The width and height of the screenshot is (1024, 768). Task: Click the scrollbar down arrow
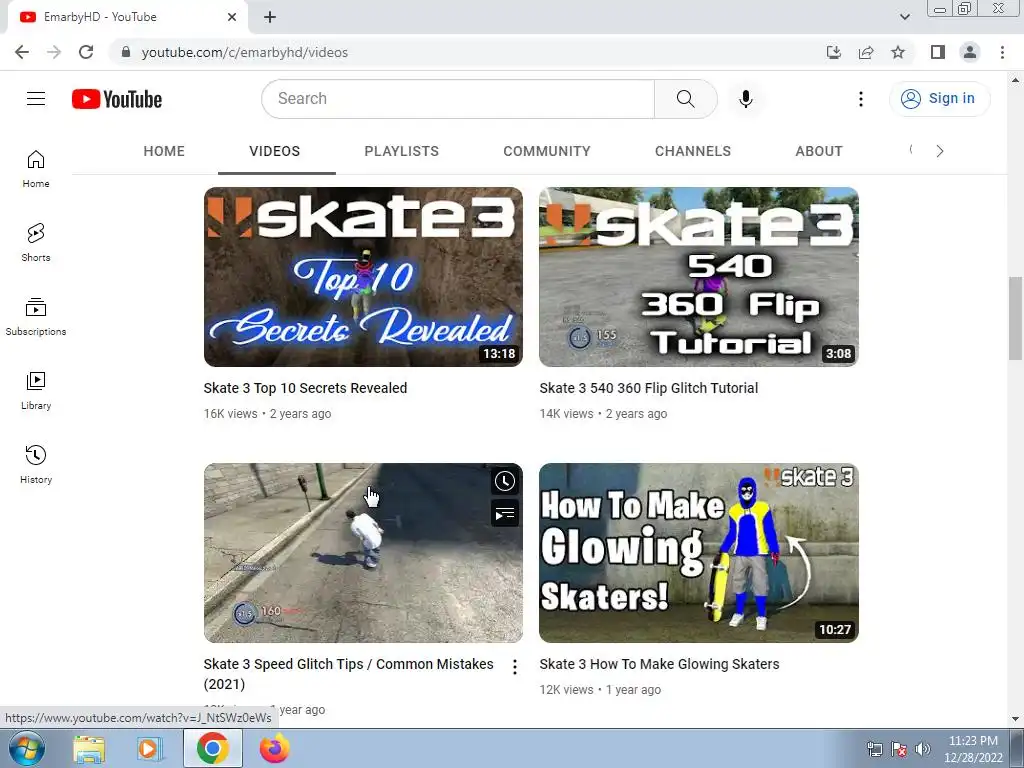tap(1015, 719)
